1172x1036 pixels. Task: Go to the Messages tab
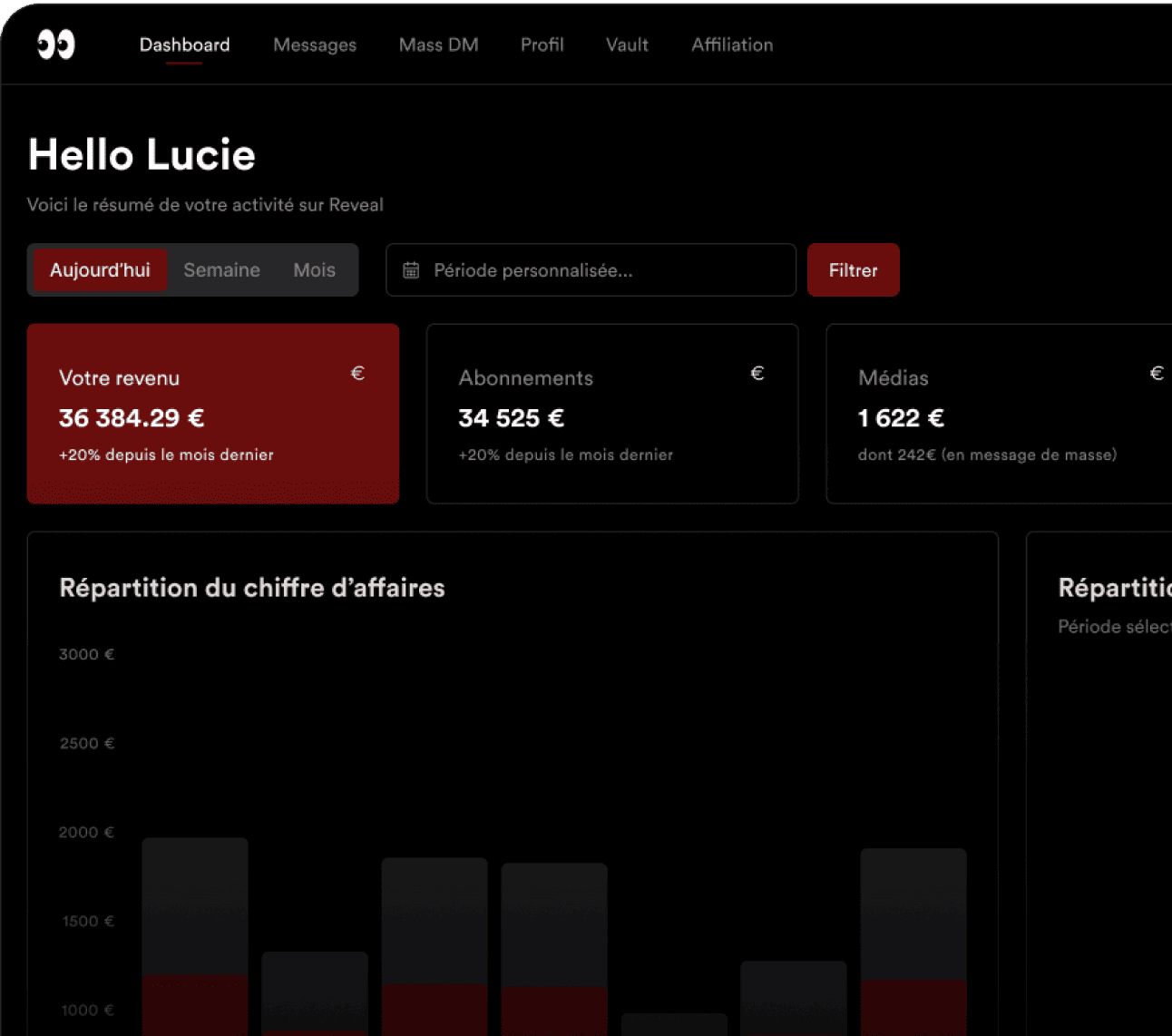point(315,44)
